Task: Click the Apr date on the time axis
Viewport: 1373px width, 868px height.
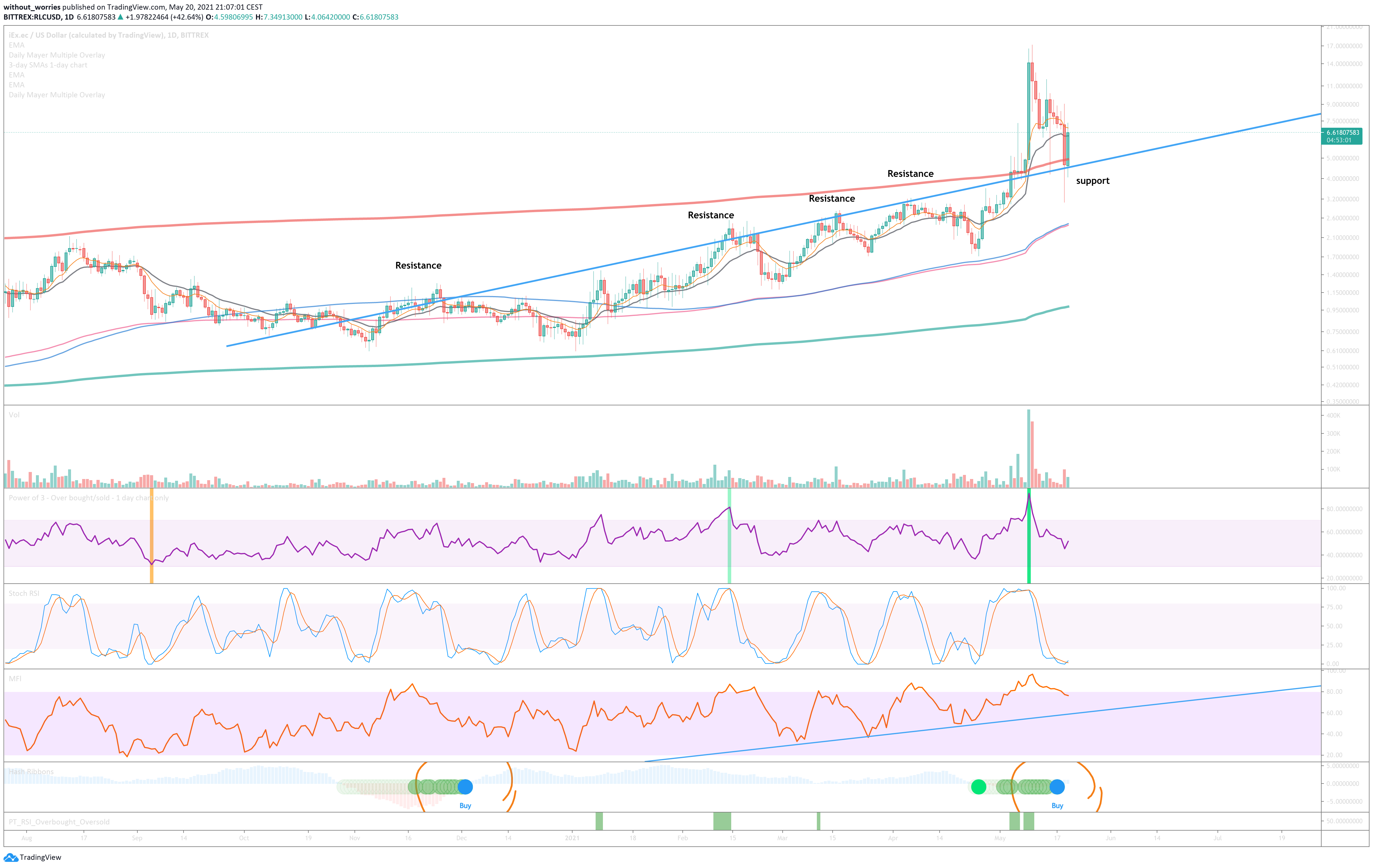Action: coord(893,838)
